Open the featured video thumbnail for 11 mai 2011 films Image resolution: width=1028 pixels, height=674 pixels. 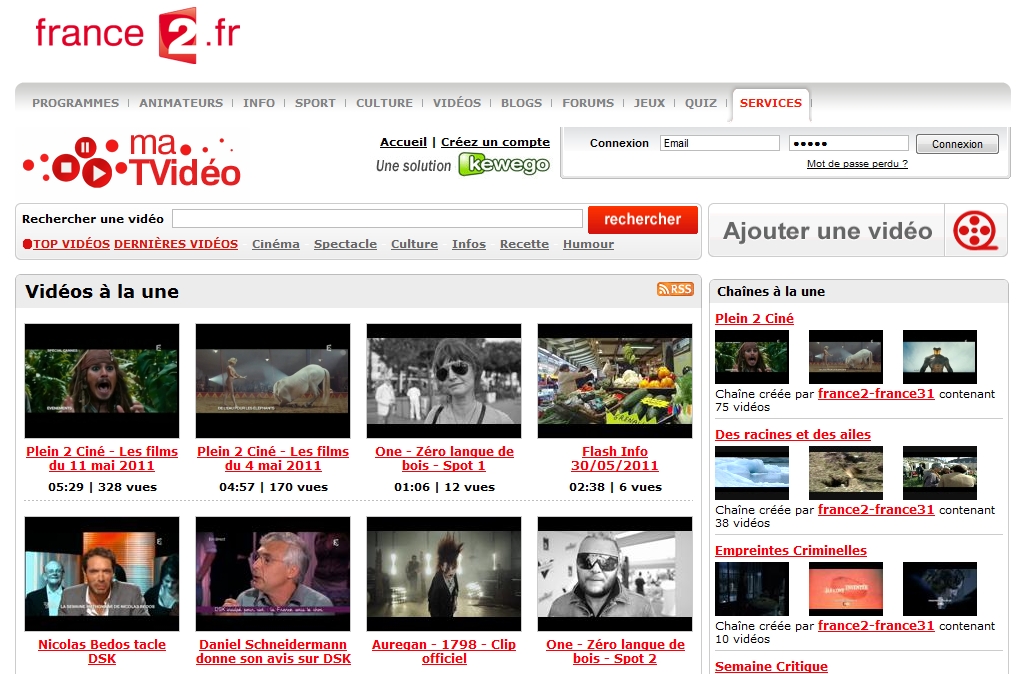coord(102,381)
